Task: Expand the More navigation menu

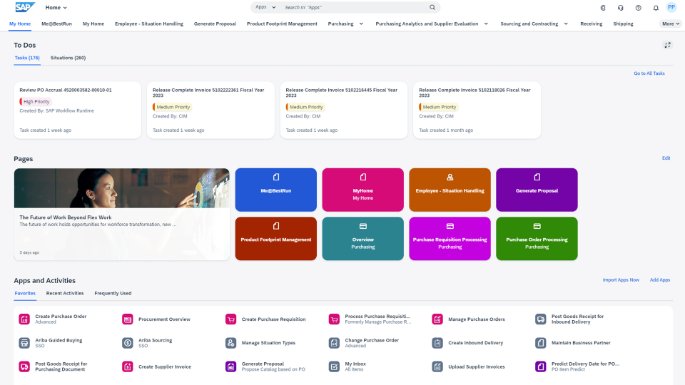Action: click(x=671, y=24)
